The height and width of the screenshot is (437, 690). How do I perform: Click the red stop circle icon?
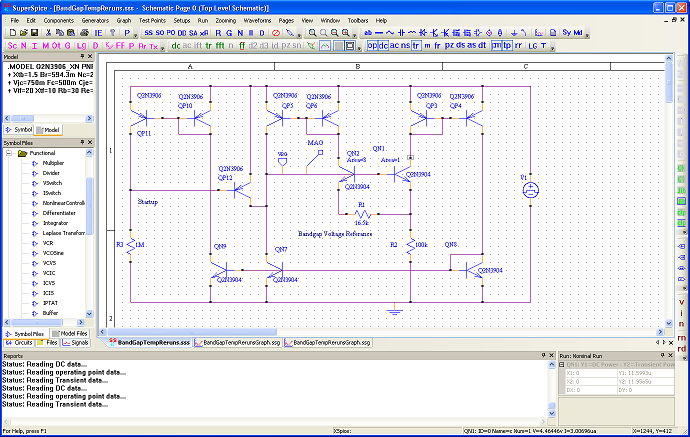(x=276, y=33)
